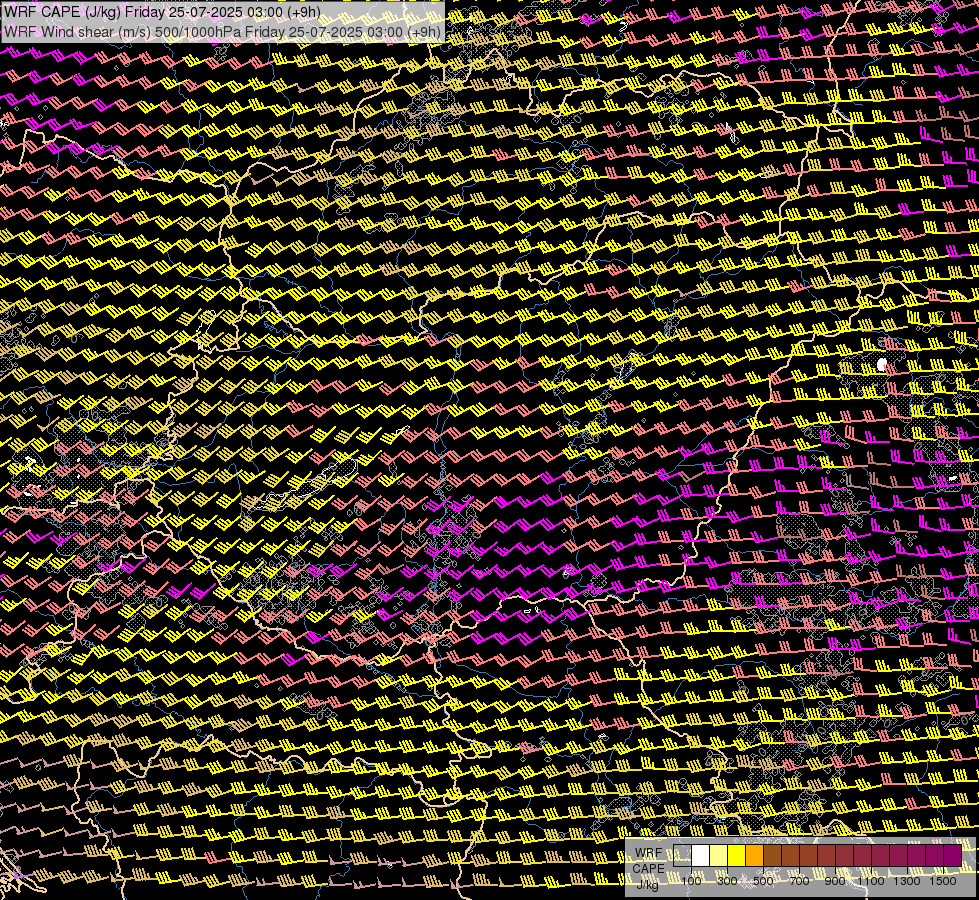
Task: Click the 1100 legend value label
Action: (870, 881)
